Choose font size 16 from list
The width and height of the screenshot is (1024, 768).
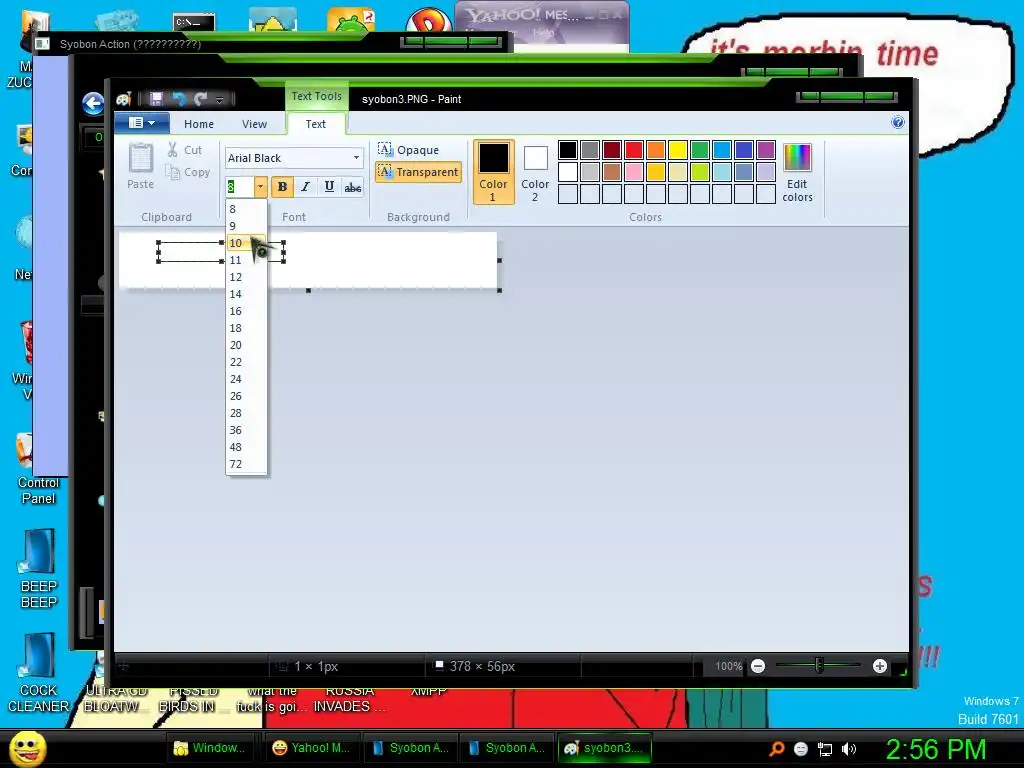[x=246, y=311]
